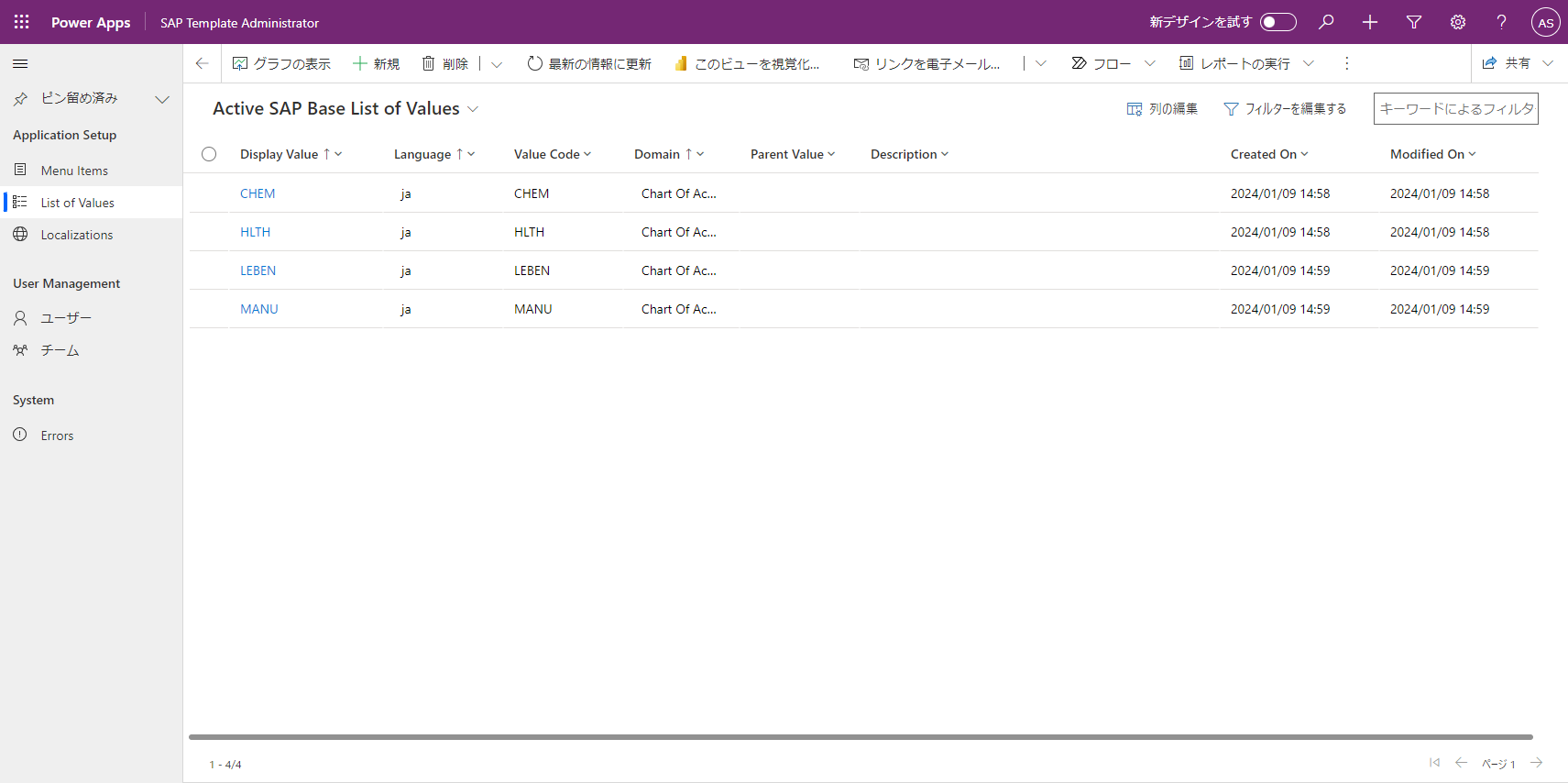Expand the フロー dropdown chevron
The width and height of the screenshot is (1568, 783).
pos(1150,63)
